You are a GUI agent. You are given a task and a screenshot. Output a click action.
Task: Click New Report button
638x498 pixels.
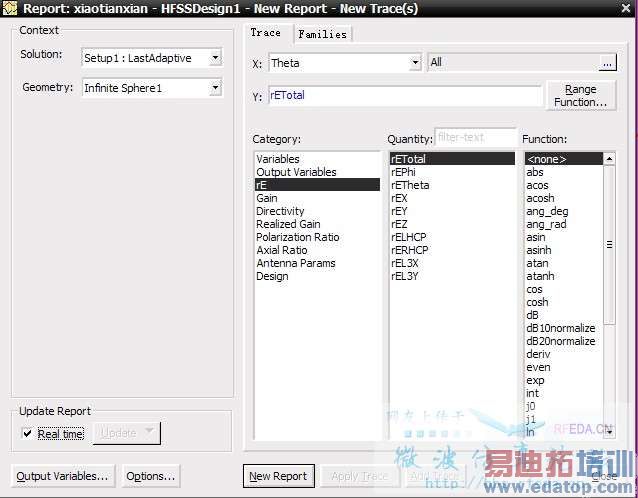tap(279, 476)
